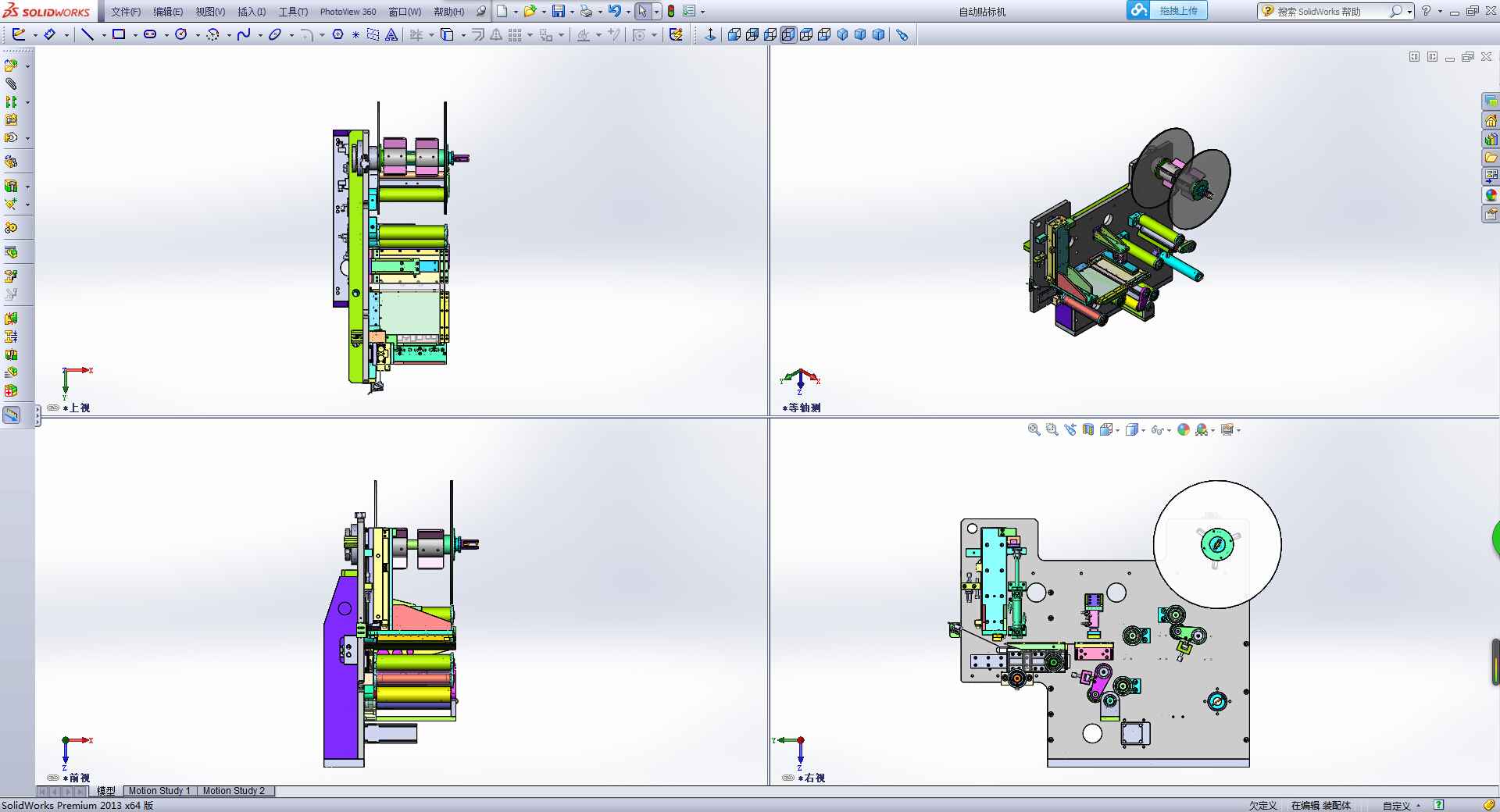Click the search magnifier icon
1500x812 pixels.
pos(1395,11)
